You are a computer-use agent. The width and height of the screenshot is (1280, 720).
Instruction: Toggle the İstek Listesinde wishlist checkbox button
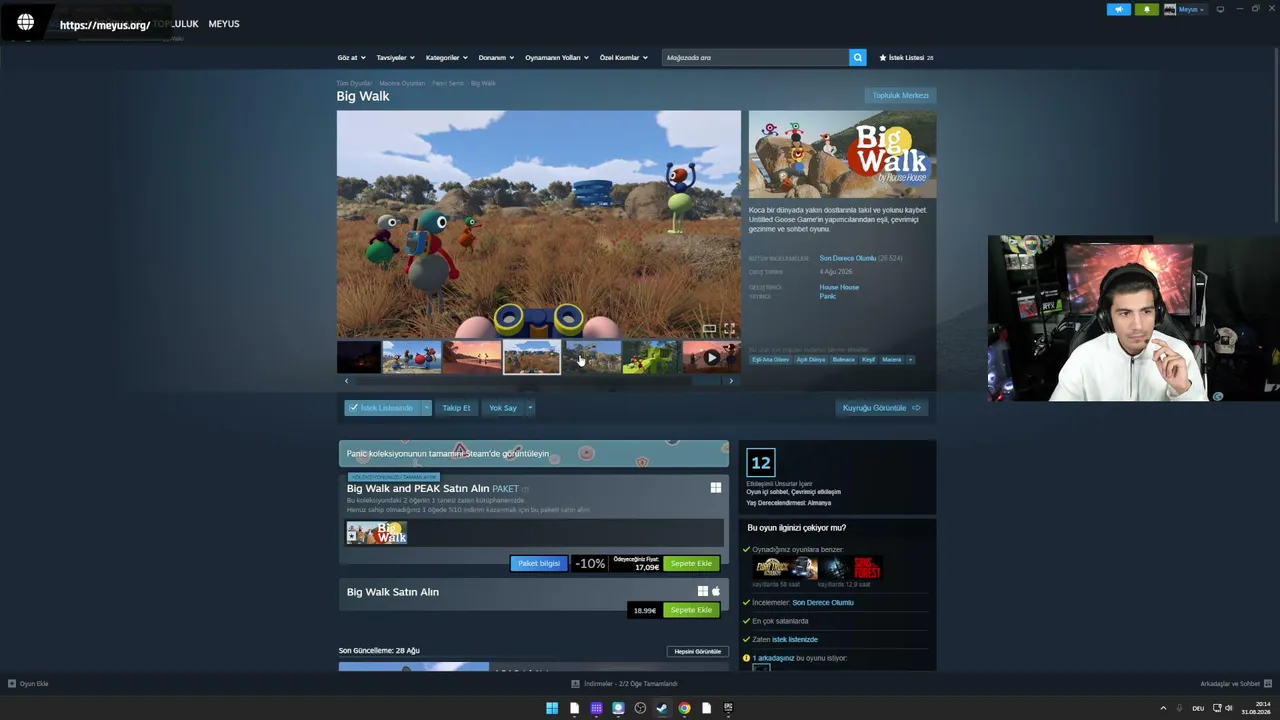(x=382, y=408)
